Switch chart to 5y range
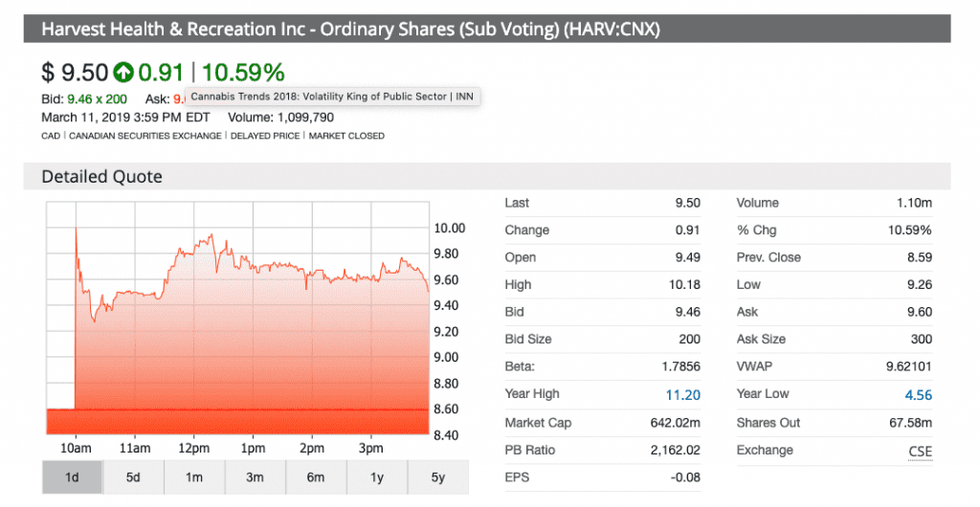This screenshot has height=507, width=980. [x=437, y=477]
